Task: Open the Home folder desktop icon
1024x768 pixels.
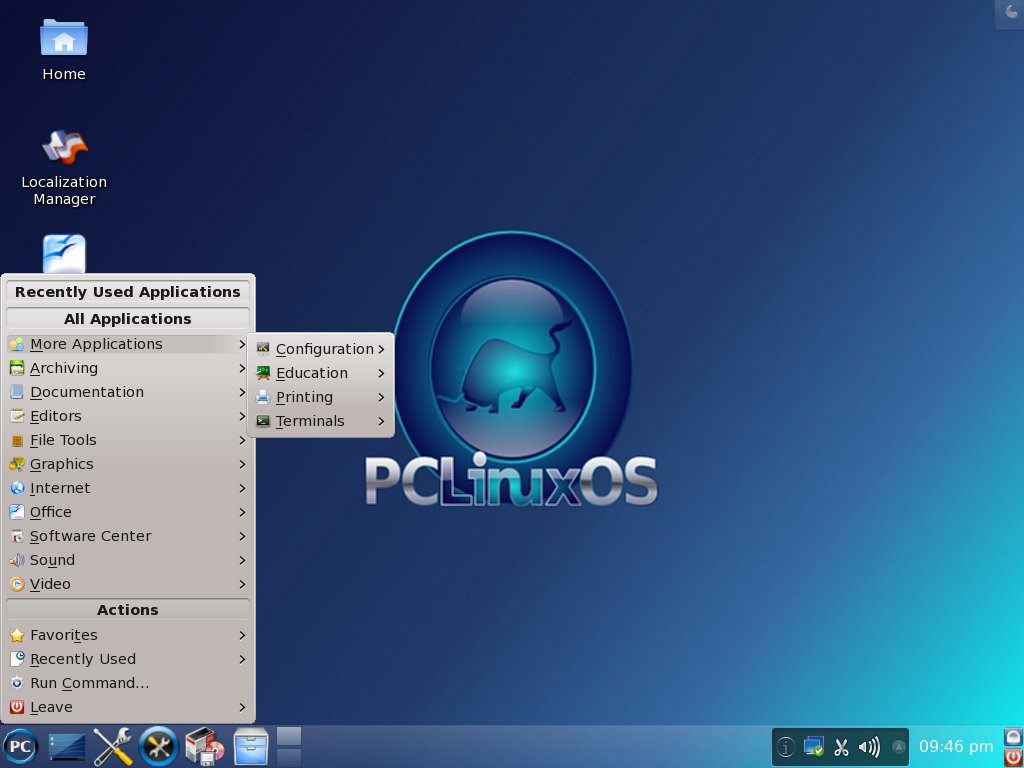Action: pos(64,49)
